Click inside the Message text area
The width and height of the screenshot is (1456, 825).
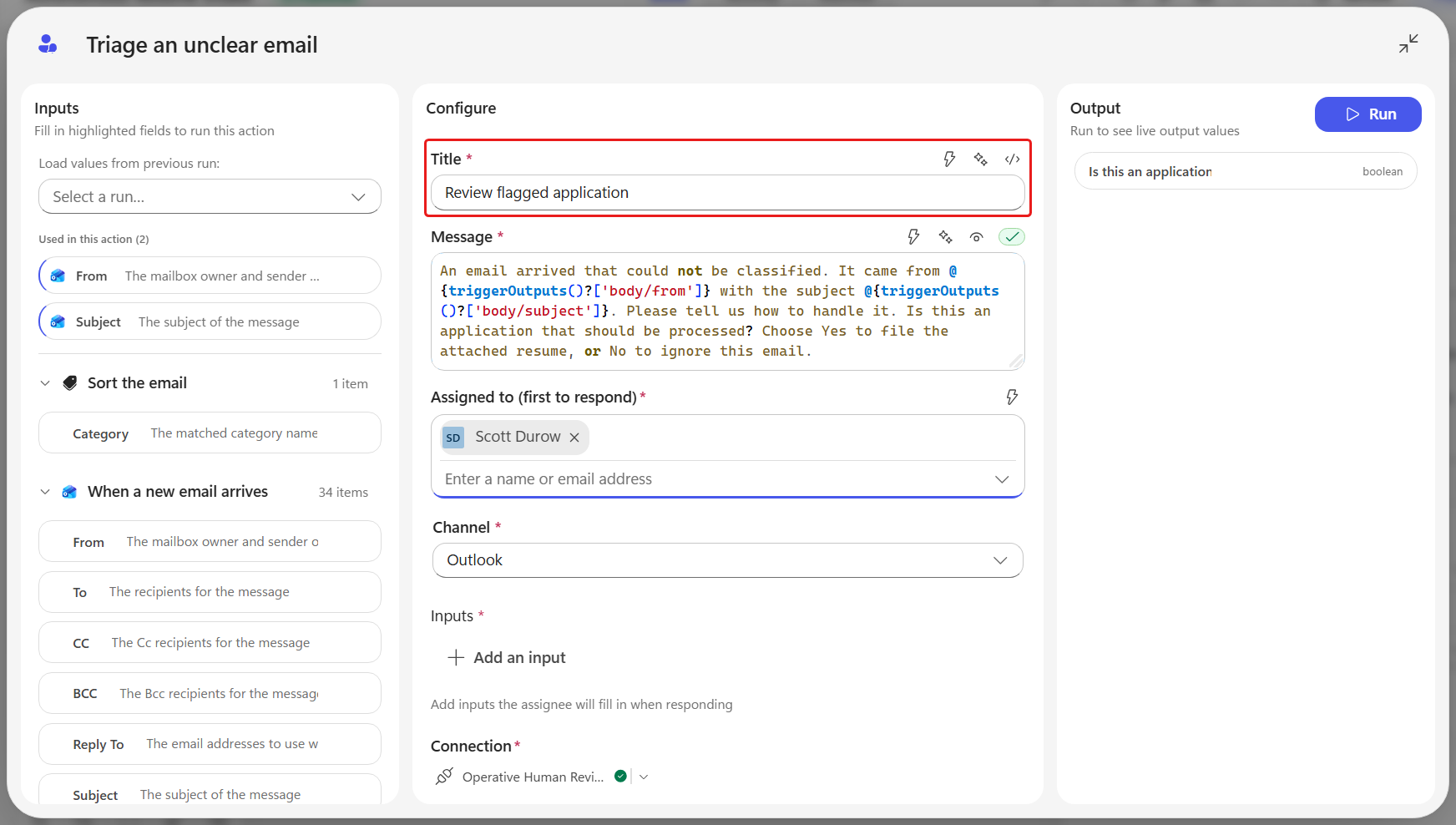click(728, 311)
